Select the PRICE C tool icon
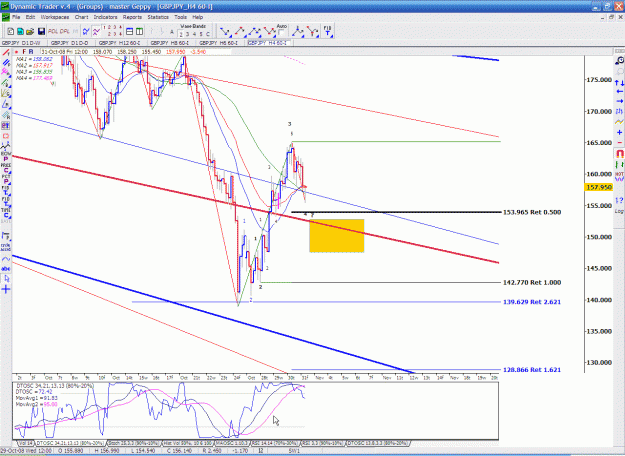The image size is (625, 456). [6, 169]
